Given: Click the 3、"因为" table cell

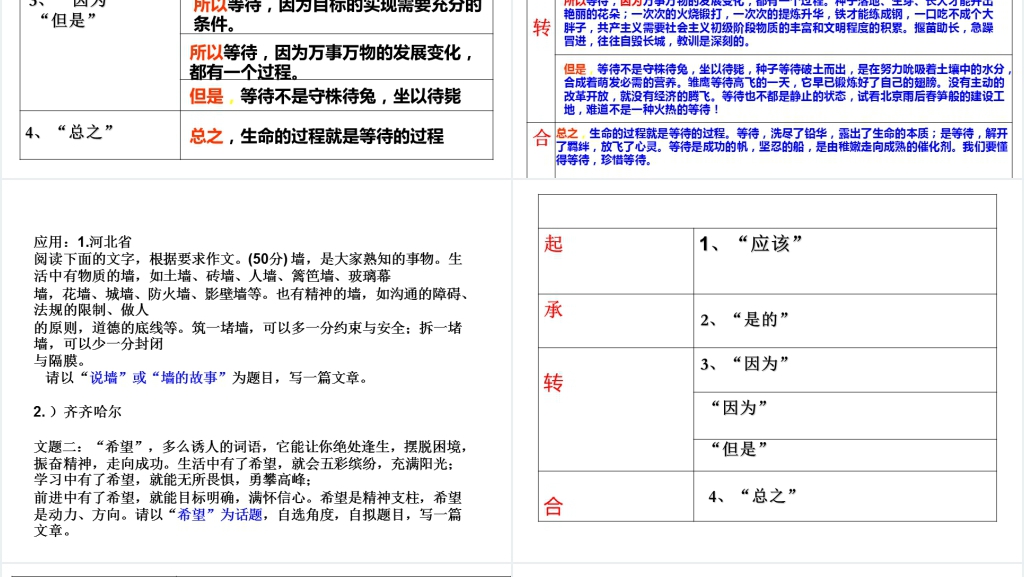Looking at the screenshot, I should coord(840,364).
